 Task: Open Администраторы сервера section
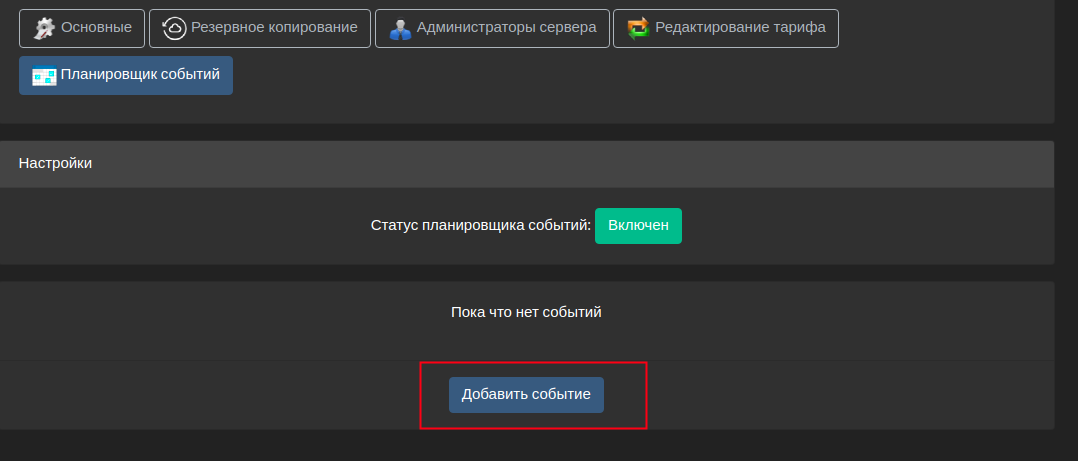(492, 28)
